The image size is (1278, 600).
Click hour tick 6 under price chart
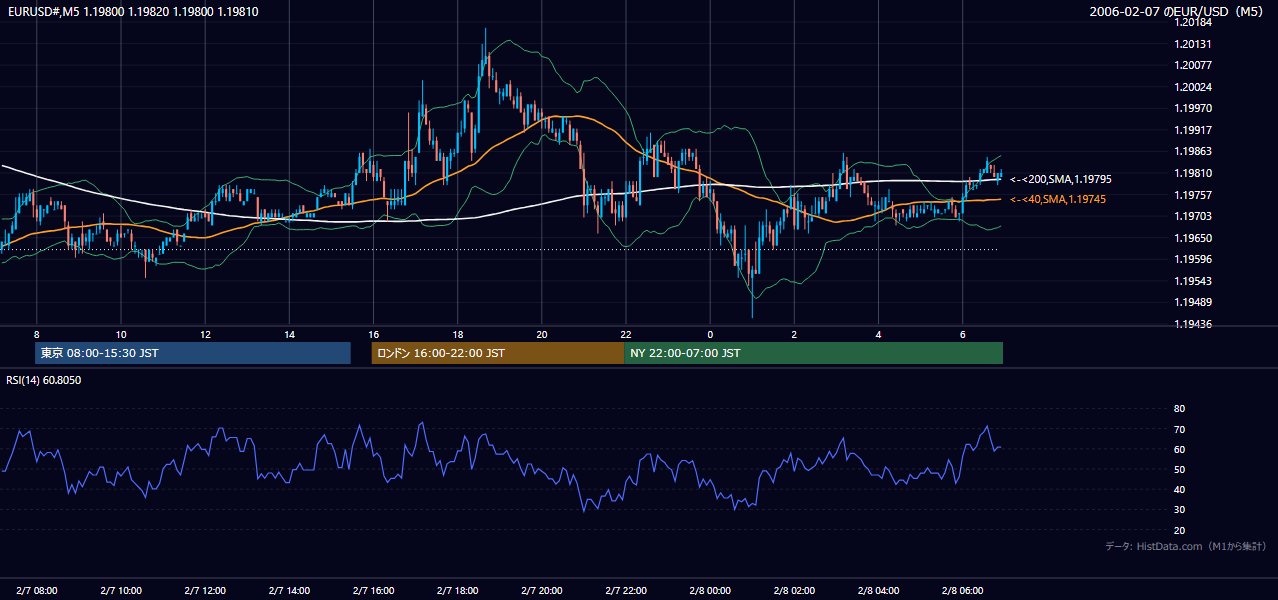point(962,334)
